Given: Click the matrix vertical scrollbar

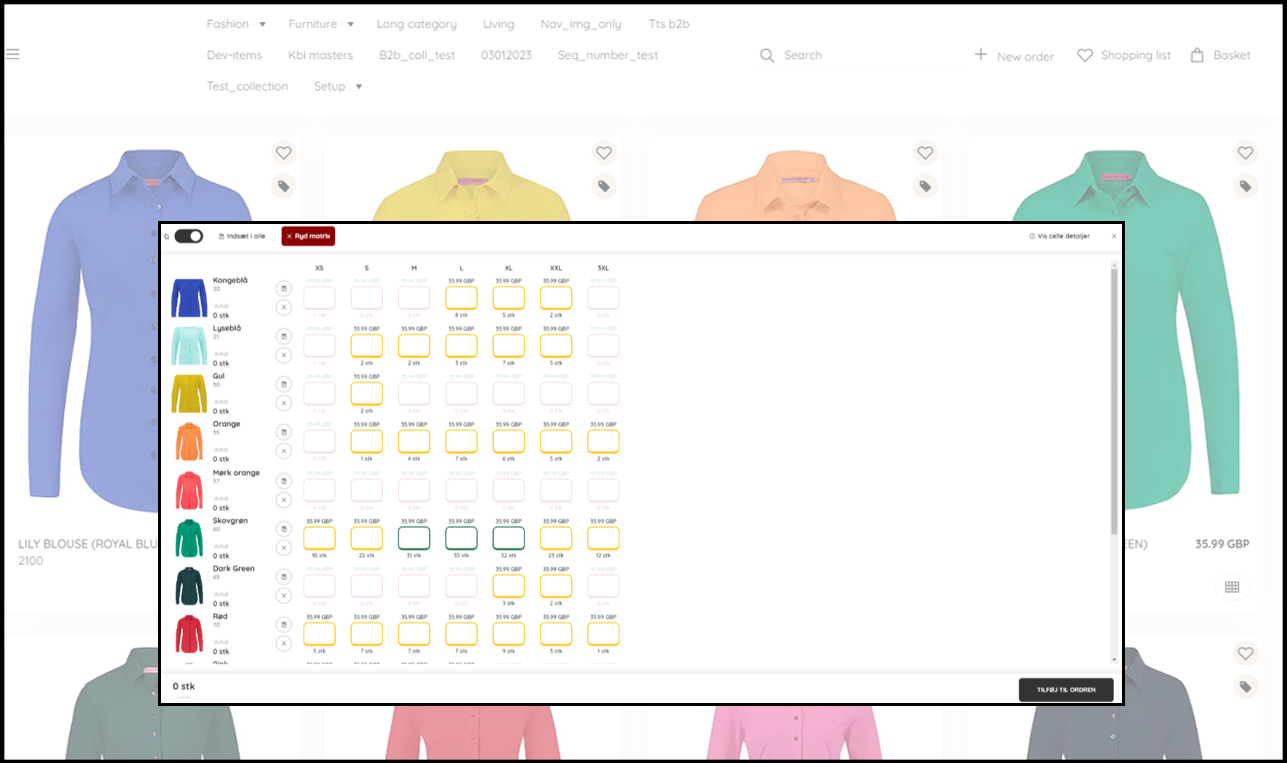Looking at the screenshot, I should [1114, 400].
